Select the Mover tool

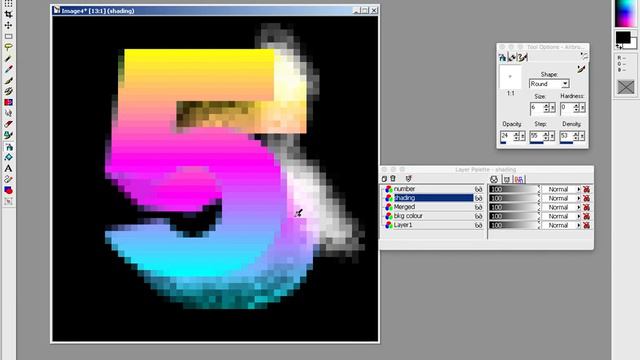tap(8, 25)
